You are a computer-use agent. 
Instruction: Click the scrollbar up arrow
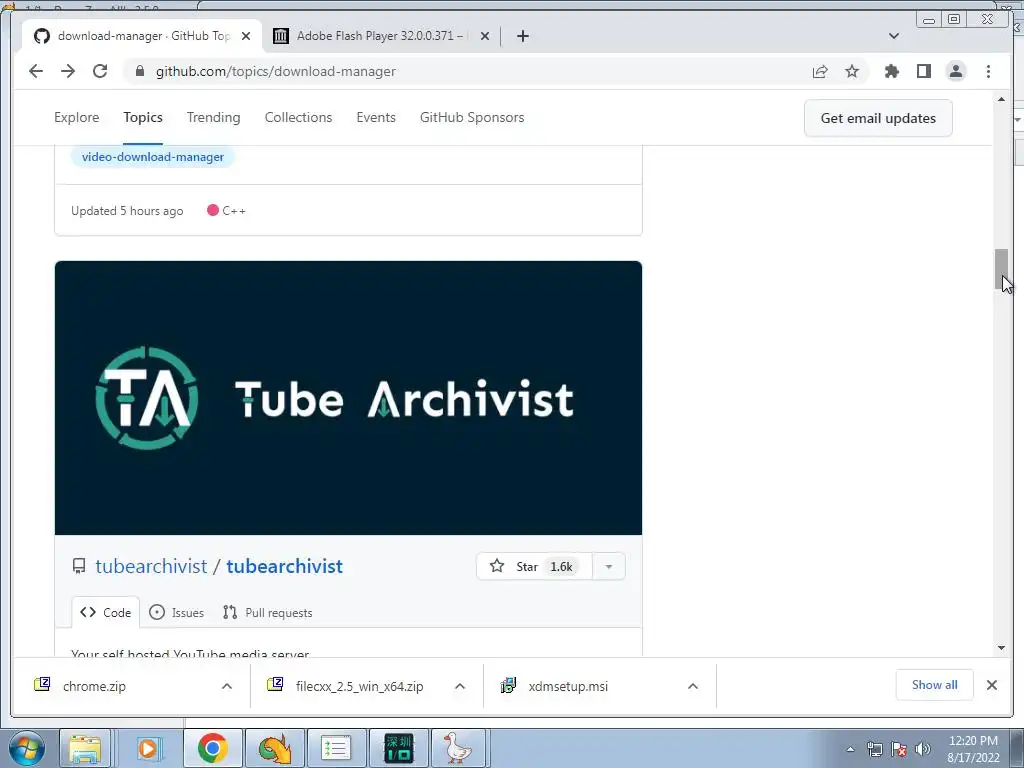click(x=1001, y=99)
